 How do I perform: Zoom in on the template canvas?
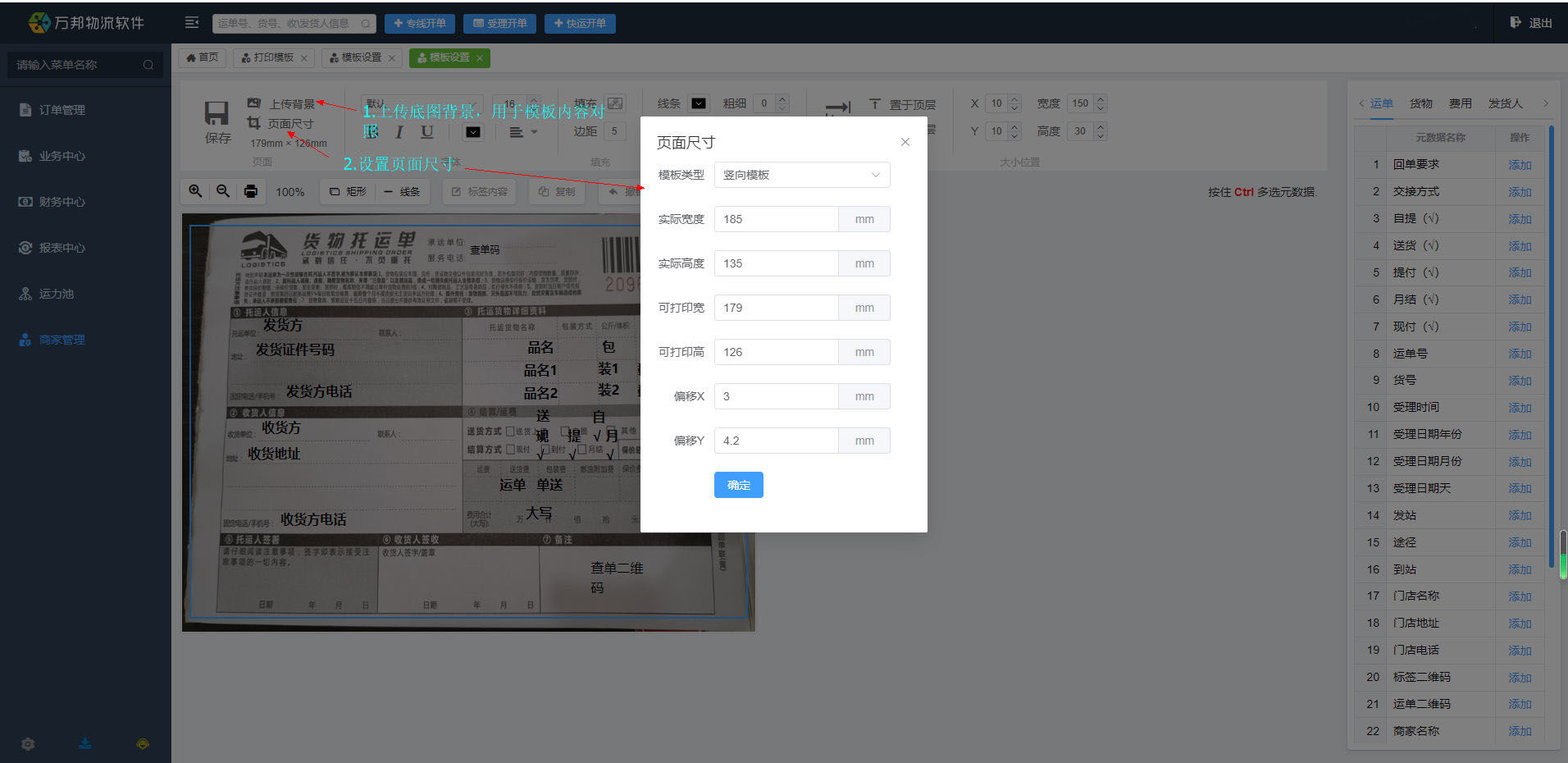(x=195, y=191)
